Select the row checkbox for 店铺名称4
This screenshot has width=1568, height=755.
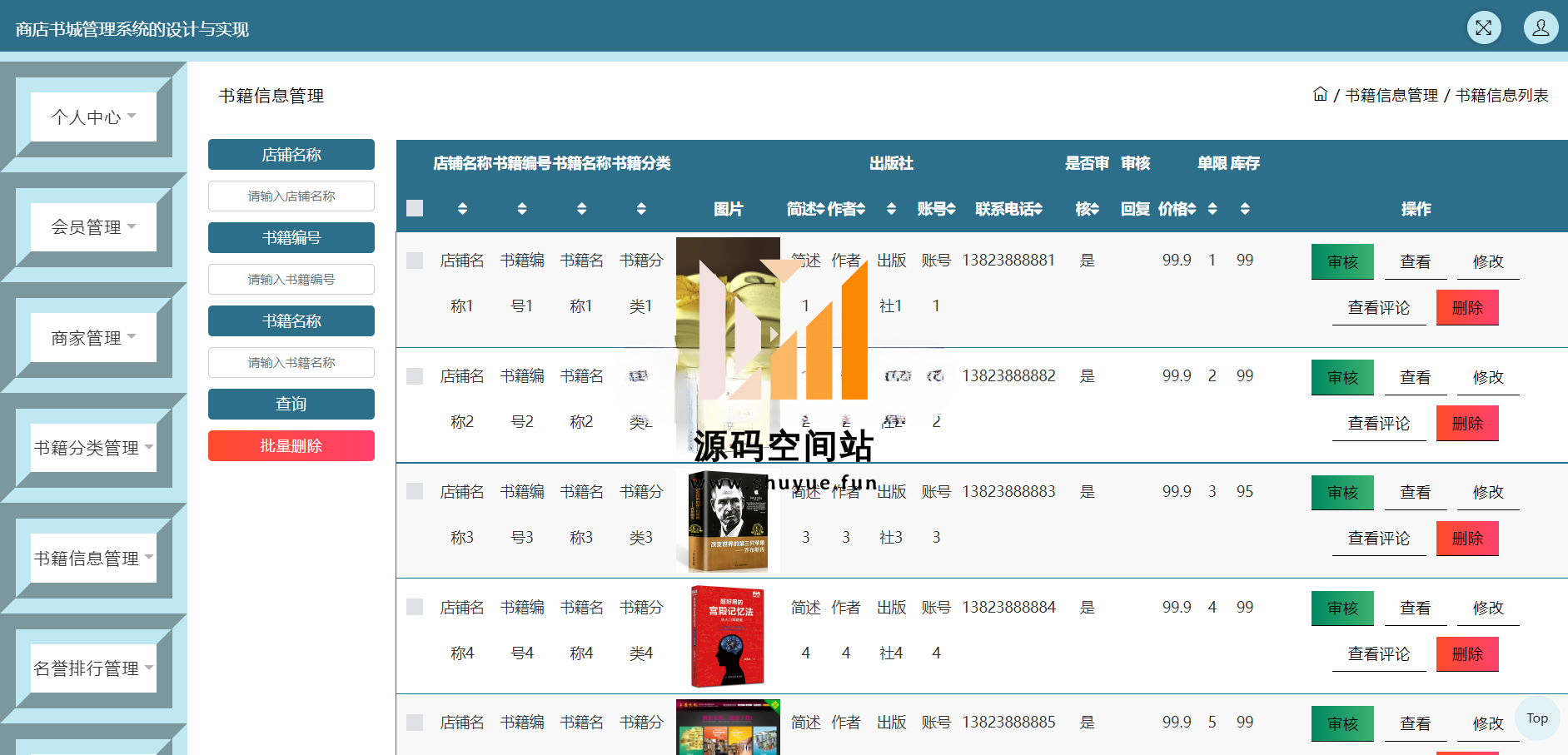[415, 607]
